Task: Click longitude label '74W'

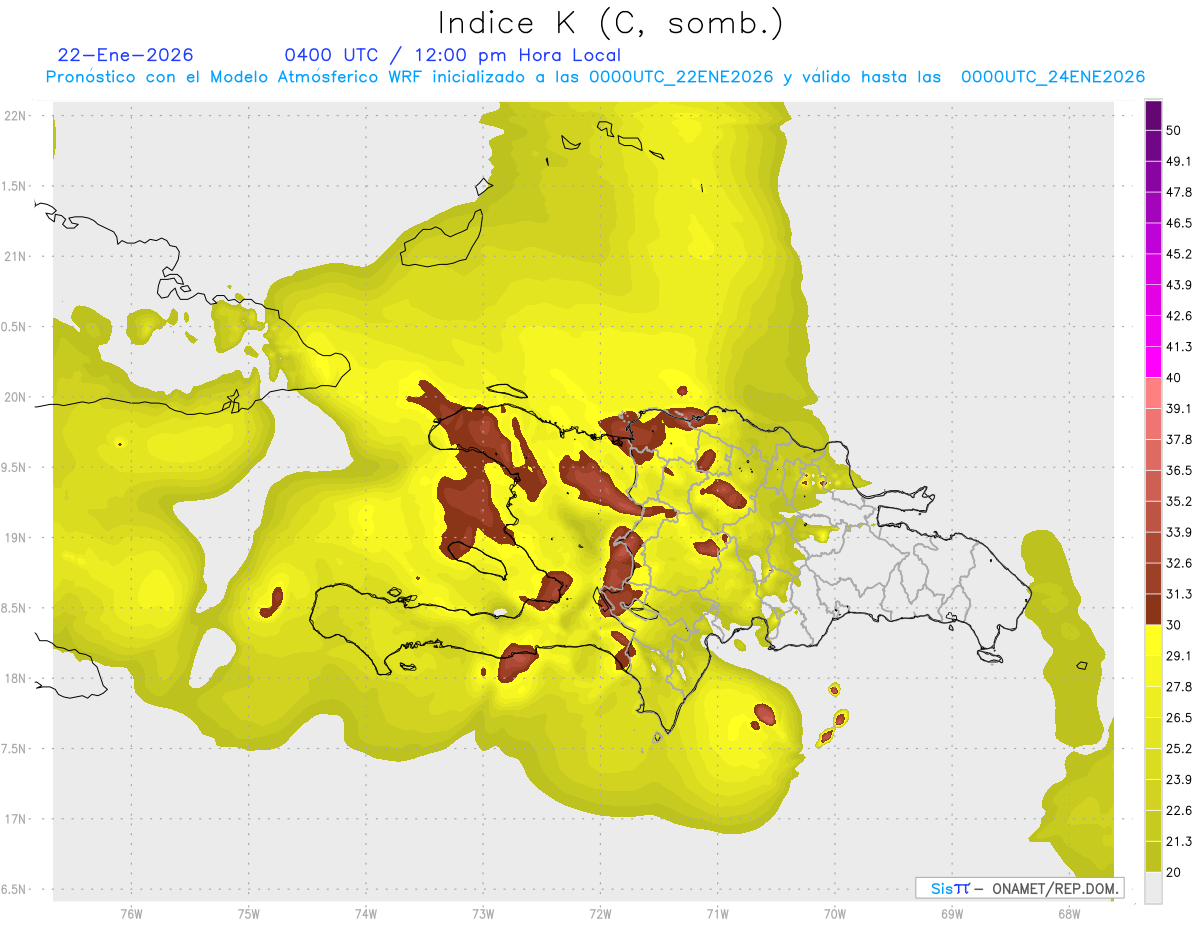Action: point(365,914)
